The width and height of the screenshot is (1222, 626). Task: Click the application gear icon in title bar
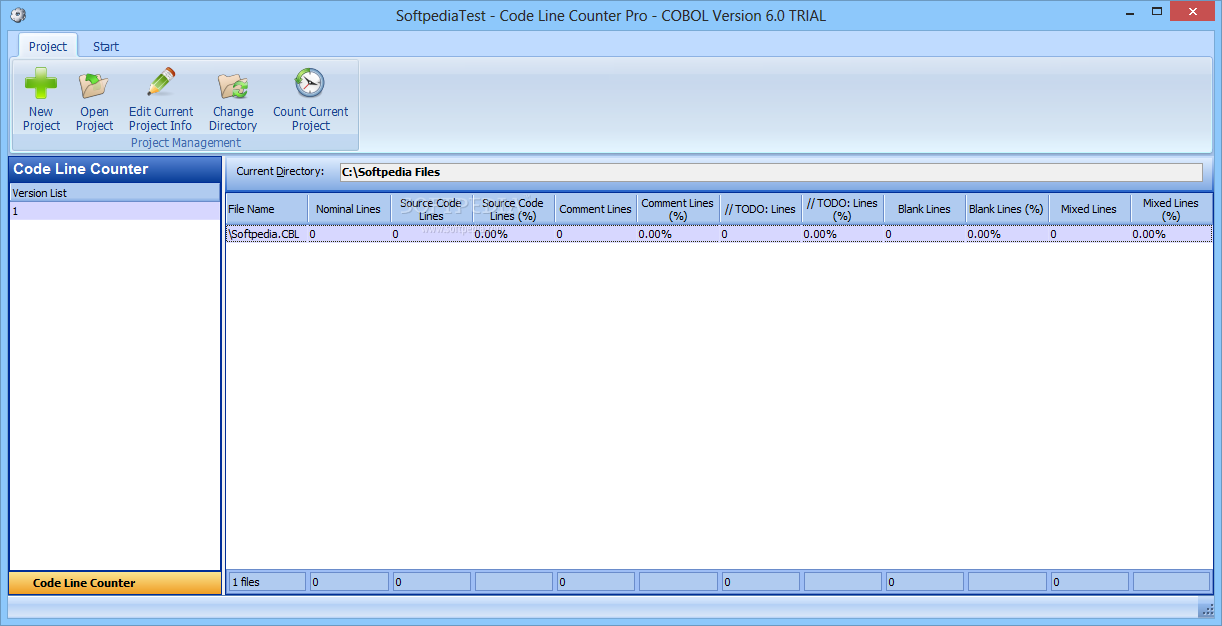tap(17, 15)
